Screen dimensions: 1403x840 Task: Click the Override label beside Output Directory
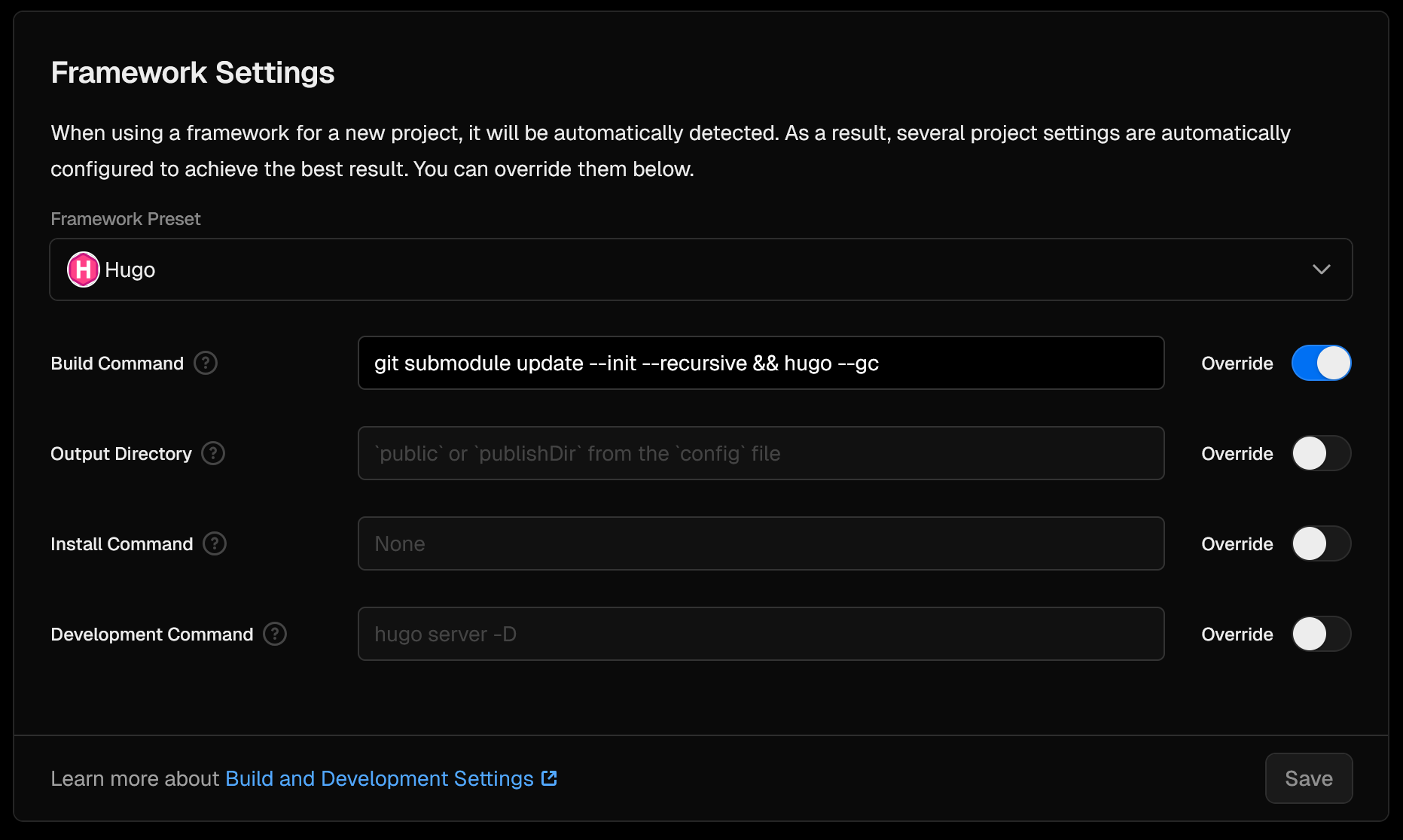point(1237,453)
